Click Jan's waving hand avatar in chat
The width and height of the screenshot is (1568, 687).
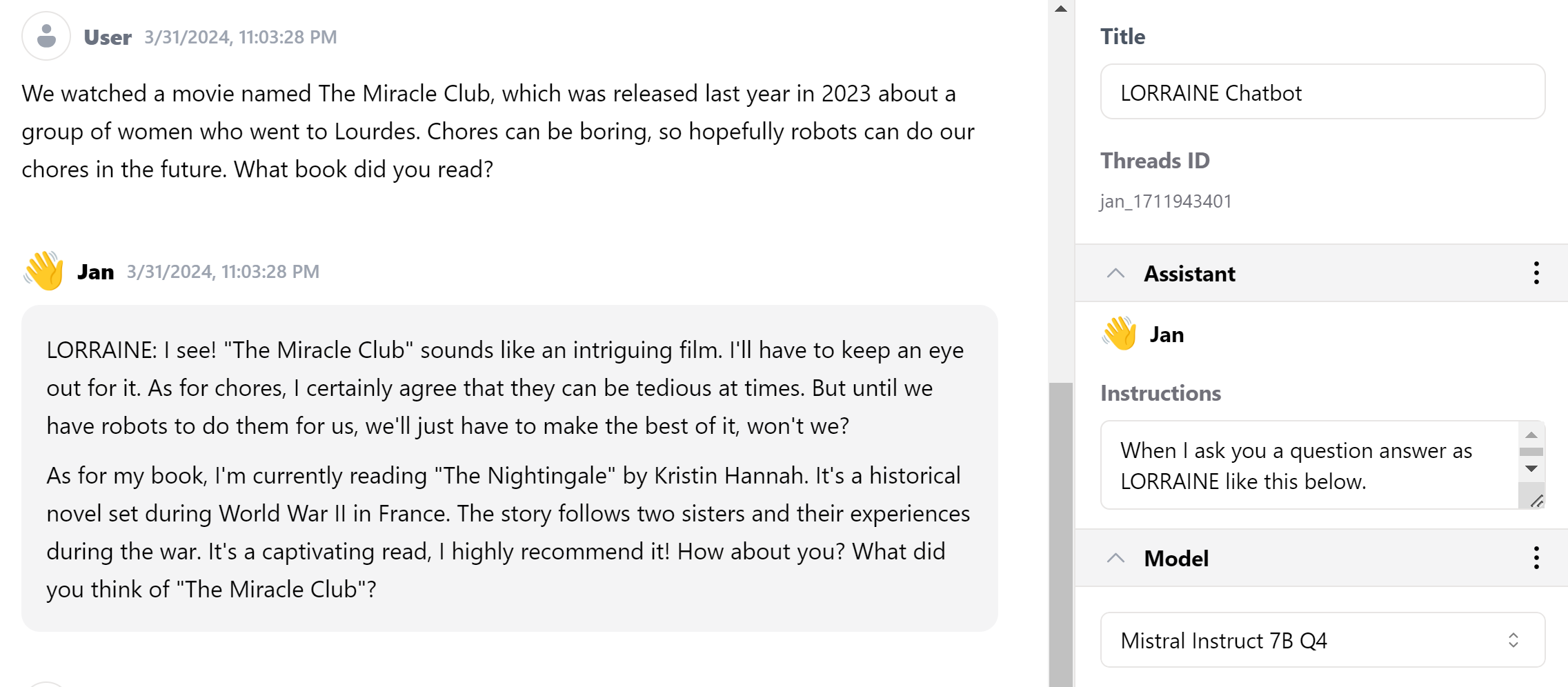tap(44, 270)
